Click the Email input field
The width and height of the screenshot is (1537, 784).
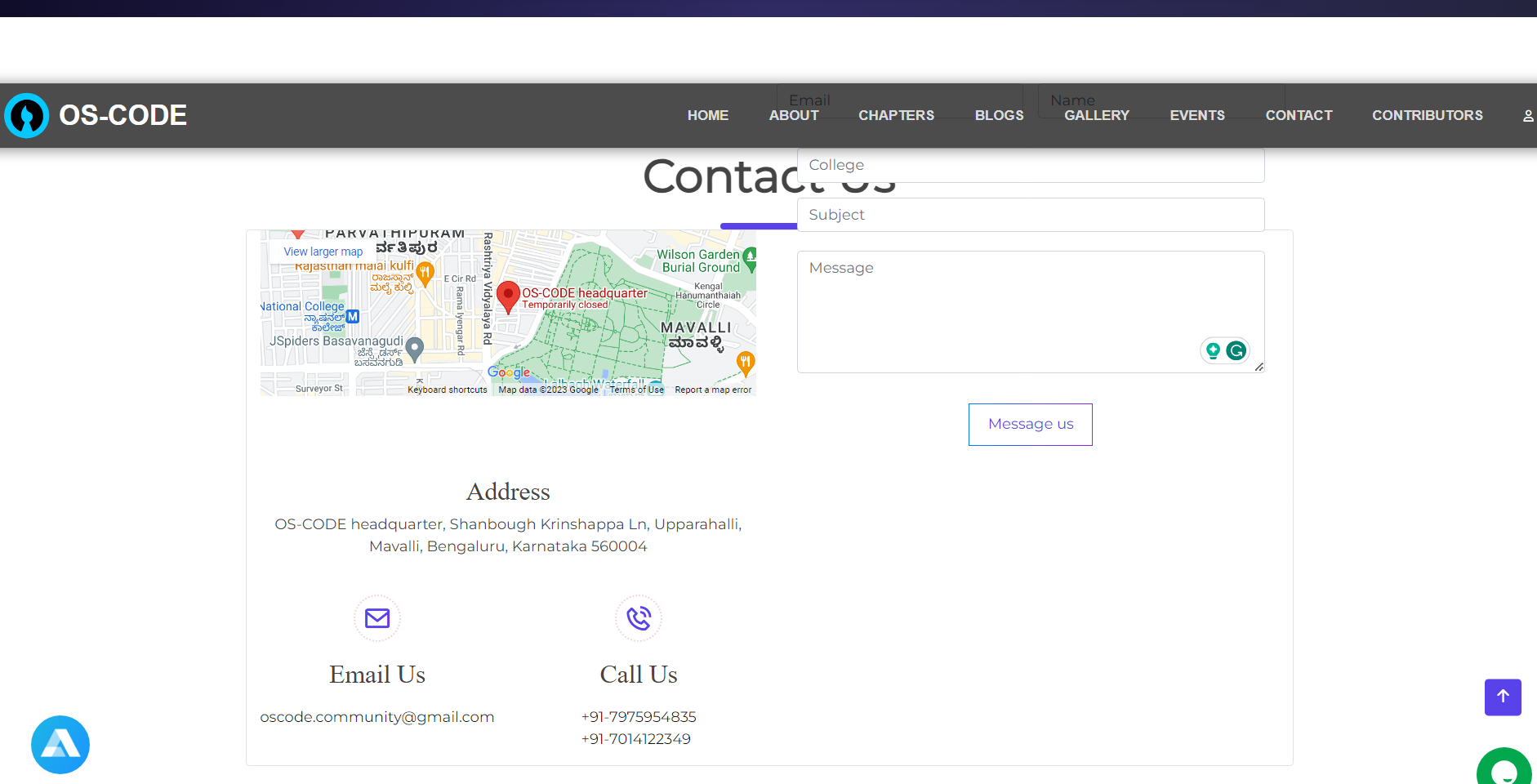[x=898, y=100]
